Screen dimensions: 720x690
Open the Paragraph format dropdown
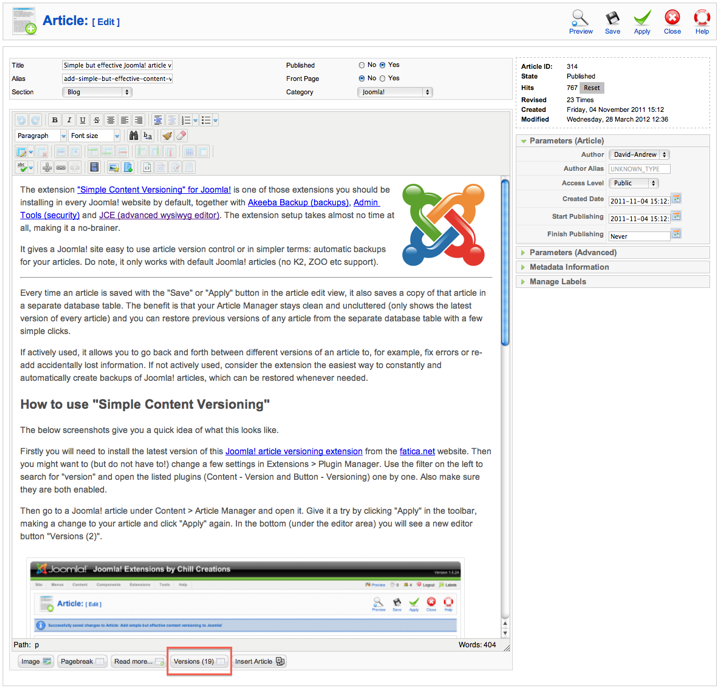tap(40, 136)
